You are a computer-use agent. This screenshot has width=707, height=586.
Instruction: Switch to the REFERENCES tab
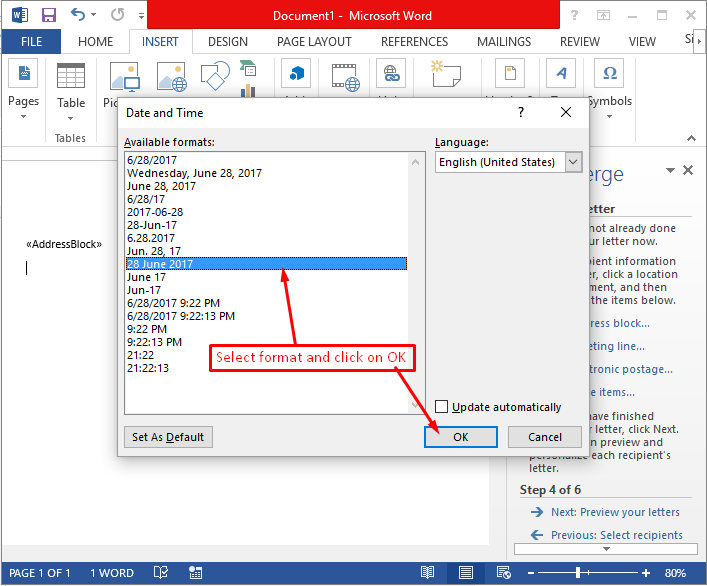pyautogui.click(x=414, y=41)
